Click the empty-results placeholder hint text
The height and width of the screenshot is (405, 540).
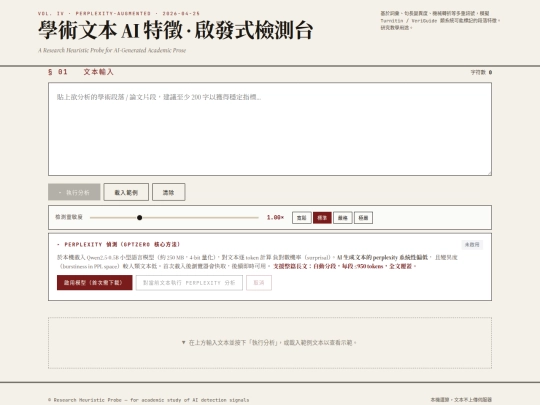coord(269,343)
